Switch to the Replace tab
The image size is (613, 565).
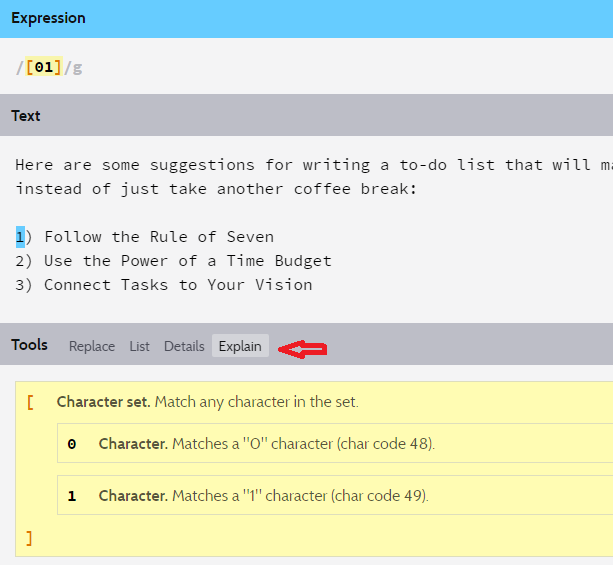[x=91, y=346]
